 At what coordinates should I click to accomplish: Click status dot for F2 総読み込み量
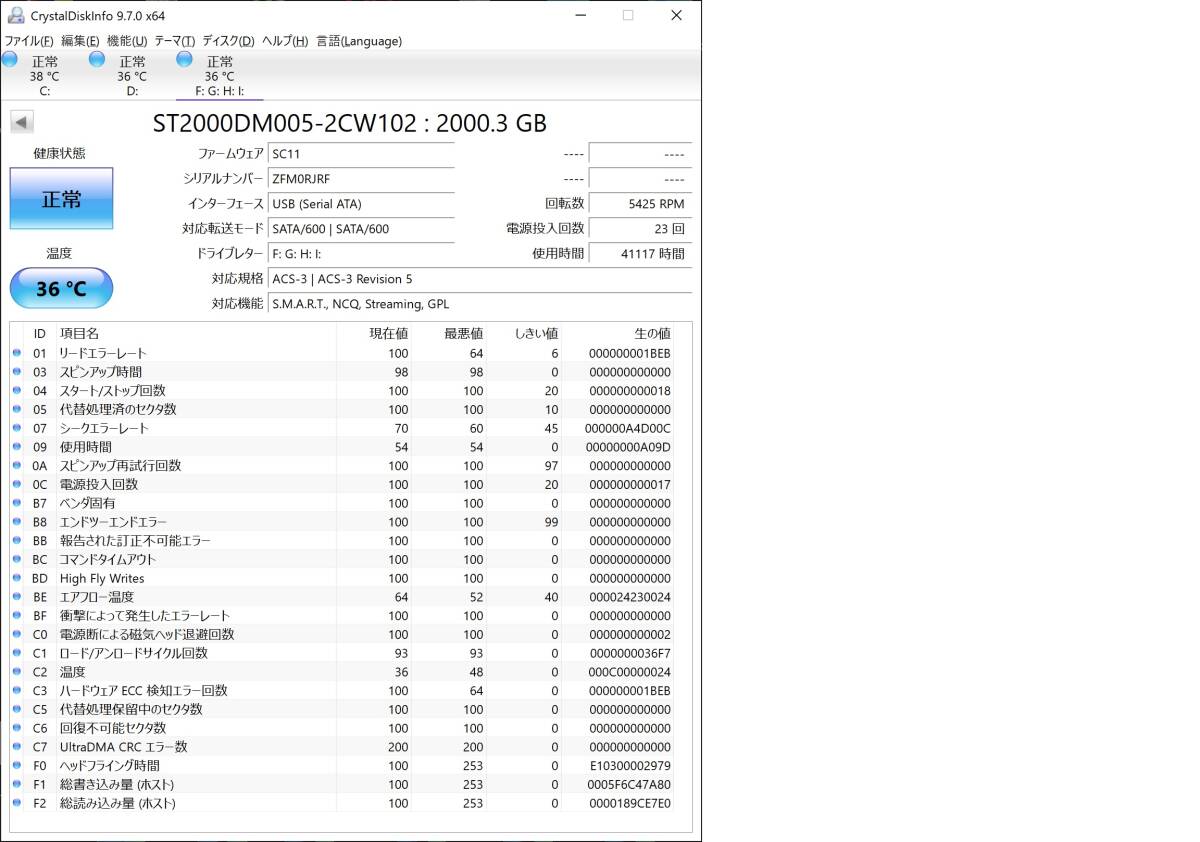16,803
